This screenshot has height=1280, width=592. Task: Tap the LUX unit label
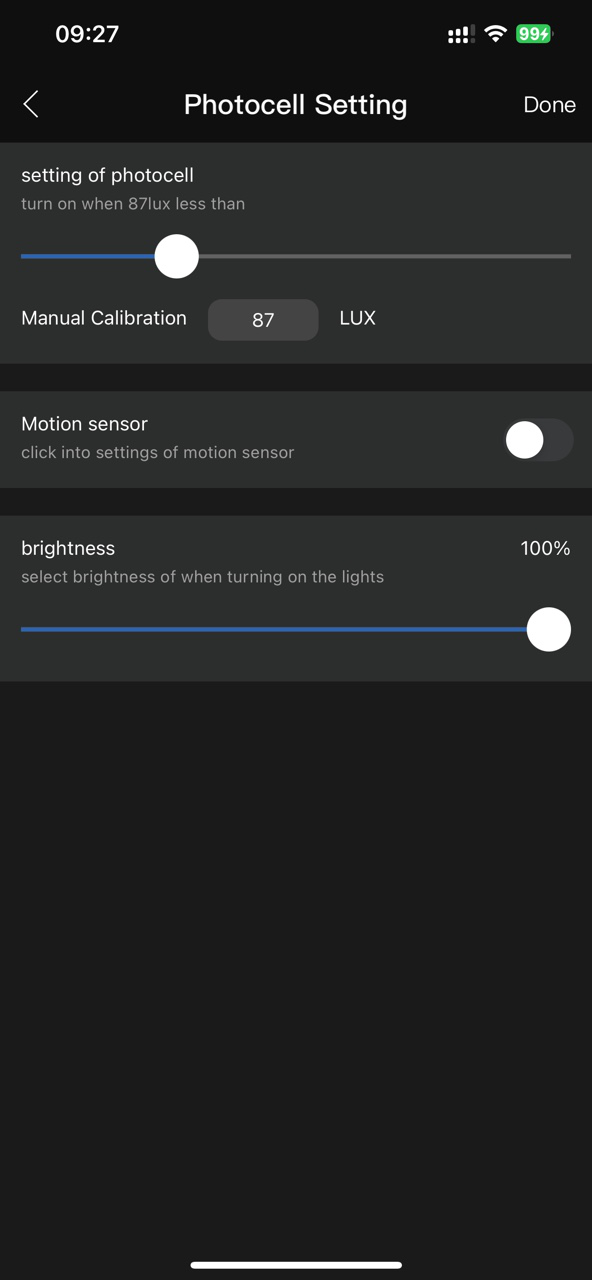[357, 319]
